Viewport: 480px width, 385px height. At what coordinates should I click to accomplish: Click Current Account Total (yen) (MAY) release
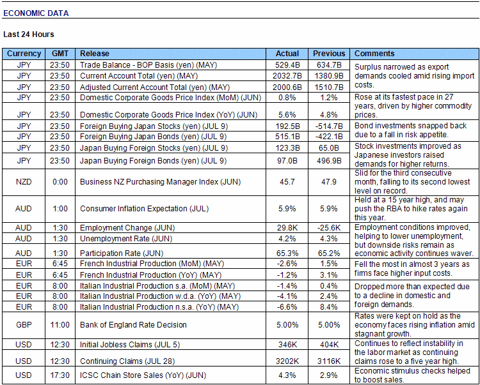(x=139, y=76)
